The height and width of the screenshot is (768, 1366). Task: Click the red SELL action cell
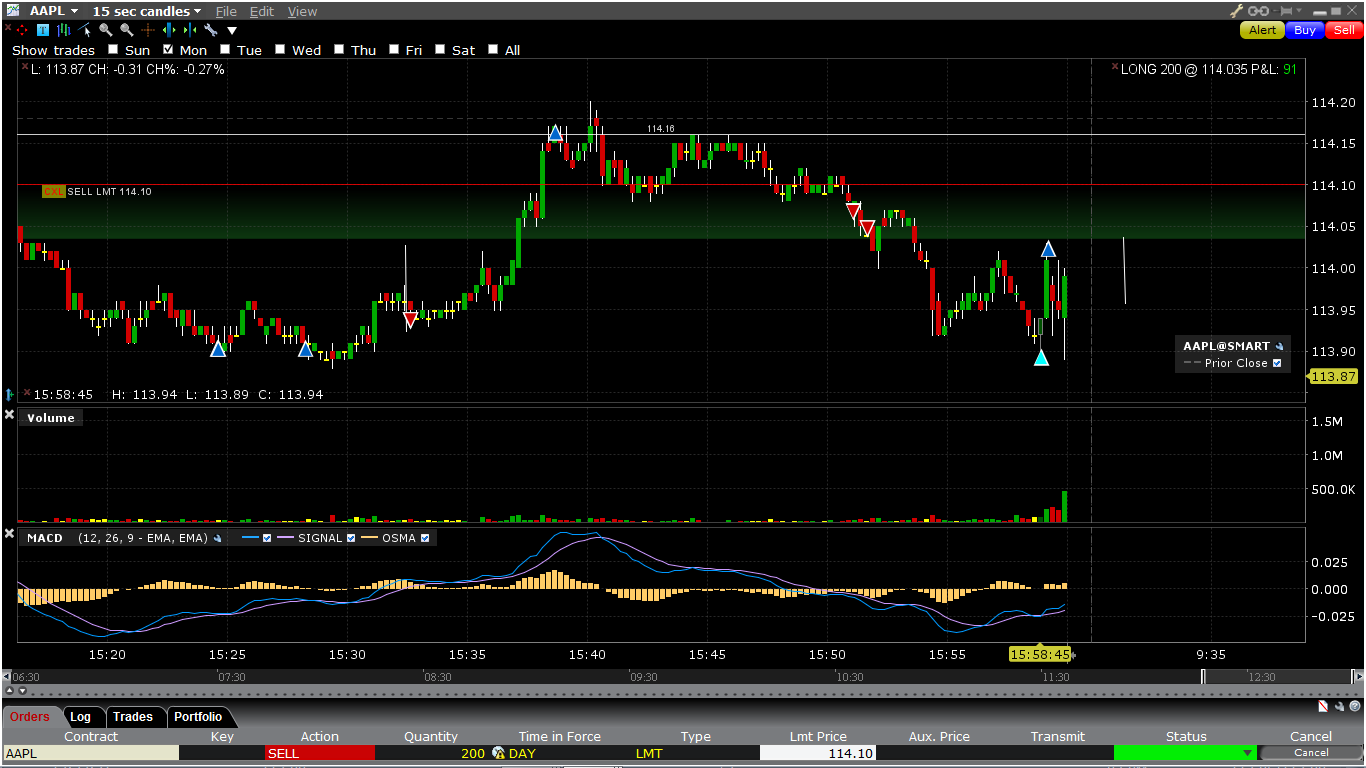tap(320, 753)
